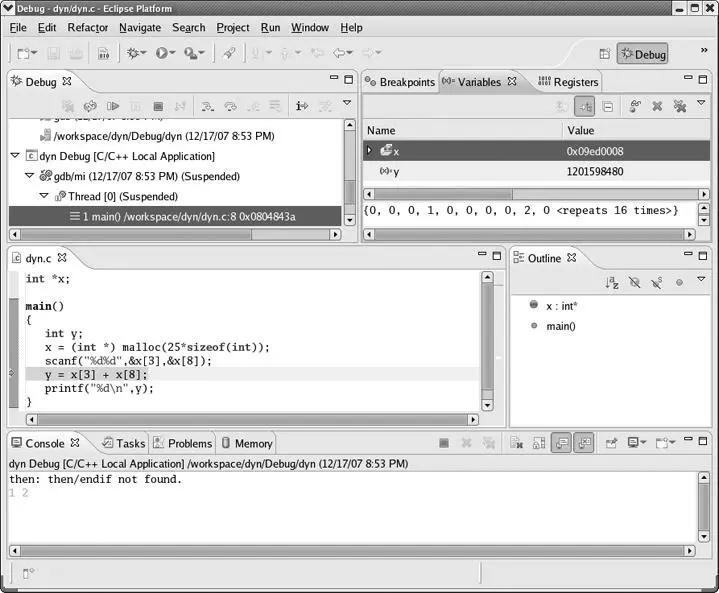Click the Step Over icon in Debug toolbar

click(230, 106)
